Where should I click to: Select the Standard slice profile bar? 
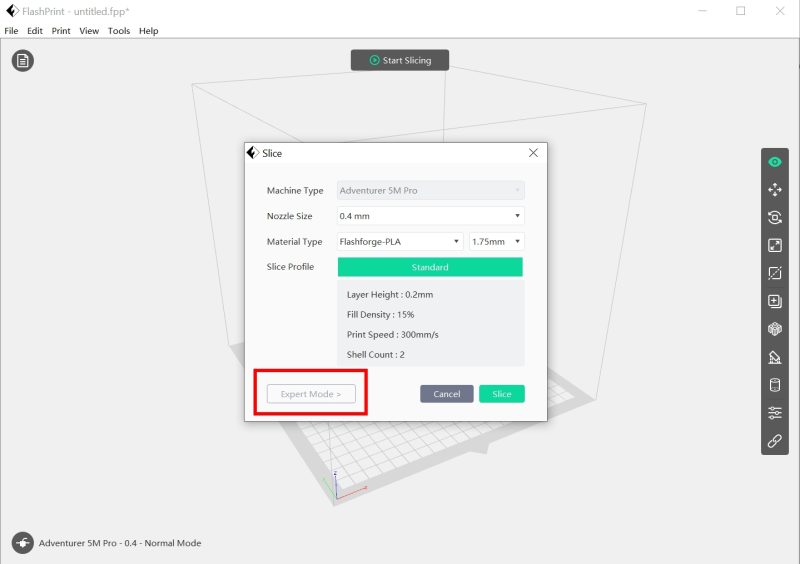[x=430, y=267]
